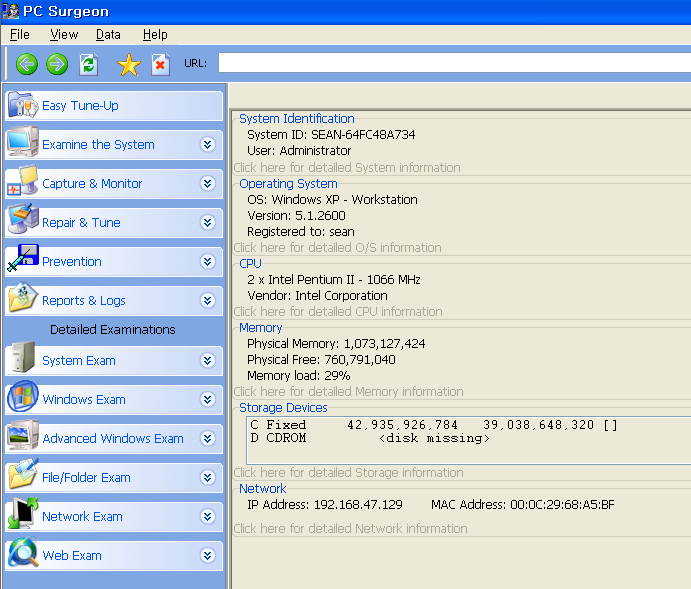
Task: Click the File/Folder Exam folder icon
Action: pos(23,474)
